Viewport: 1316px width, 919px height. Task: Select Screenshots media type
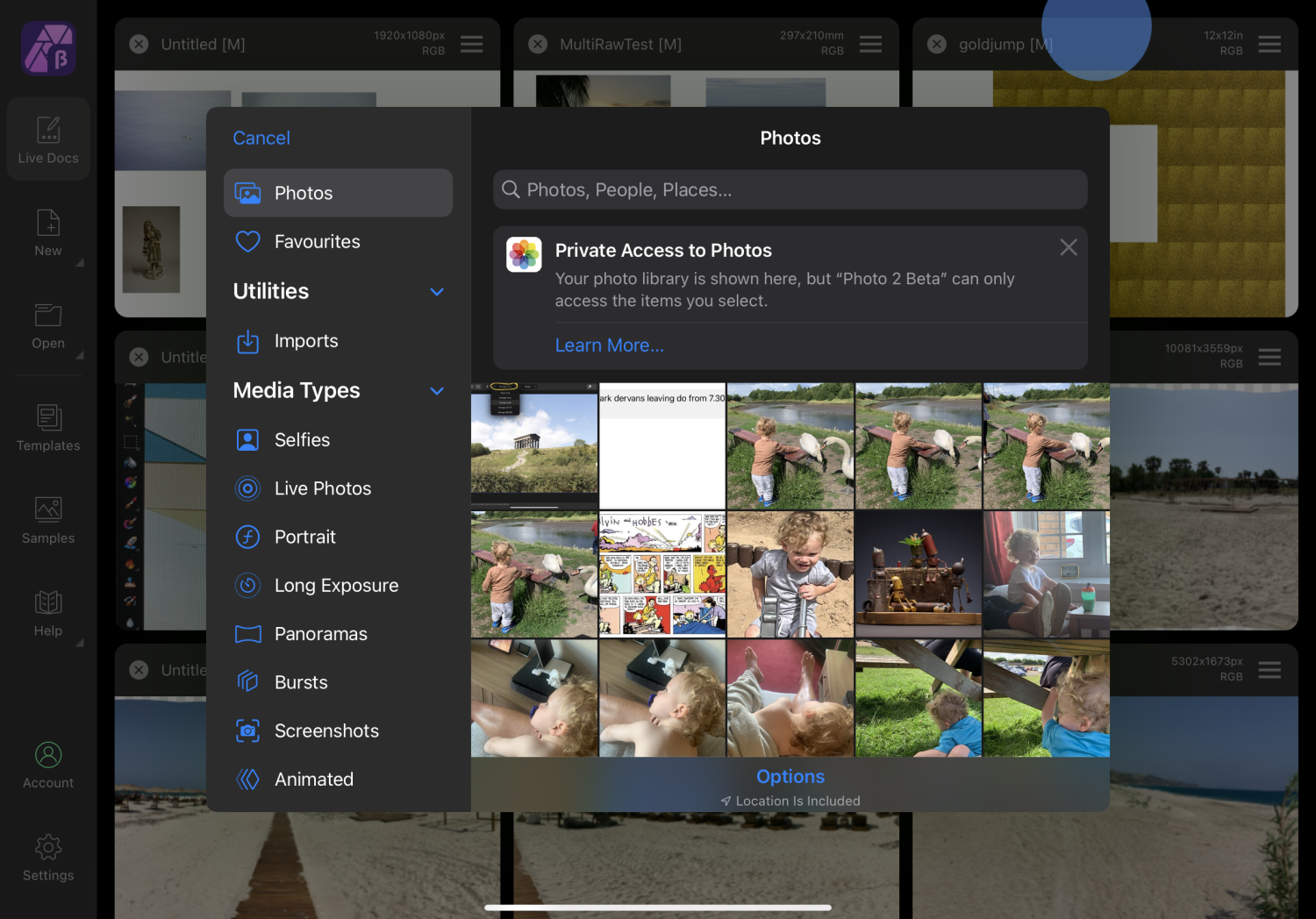pos(325,730)
